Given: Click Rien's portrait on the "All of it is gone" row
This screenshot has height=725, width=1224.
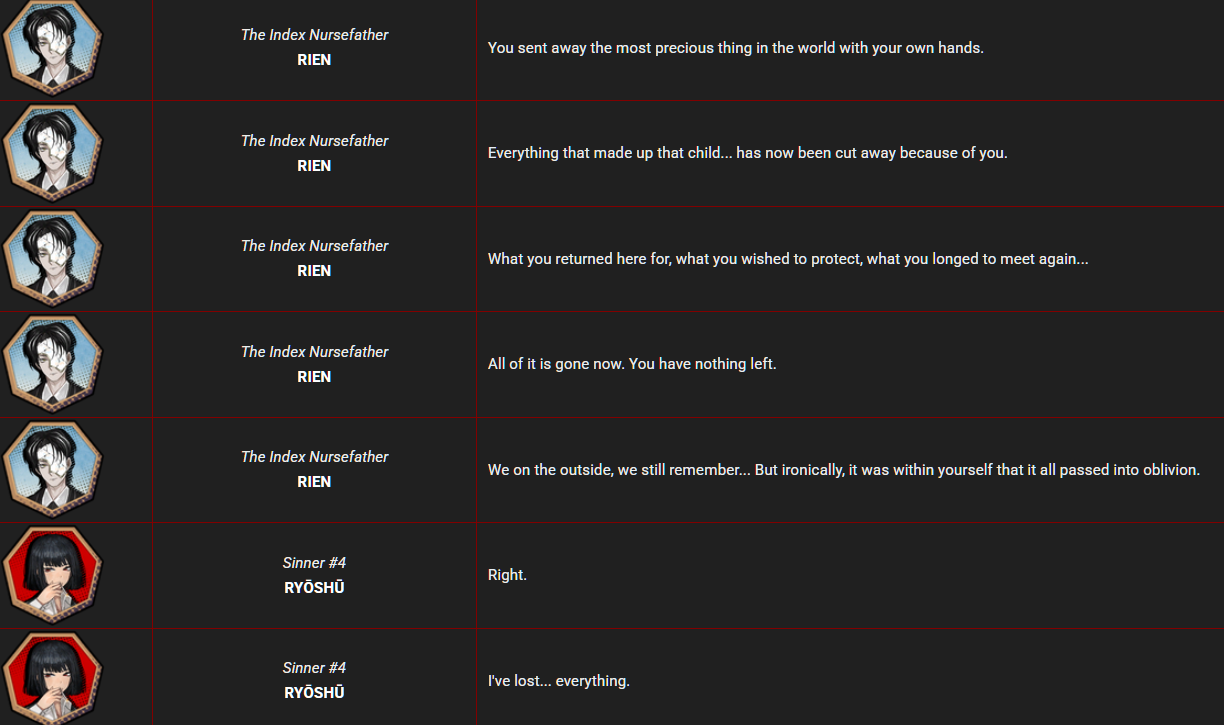Looking at the screenshot, I should 53,364.
